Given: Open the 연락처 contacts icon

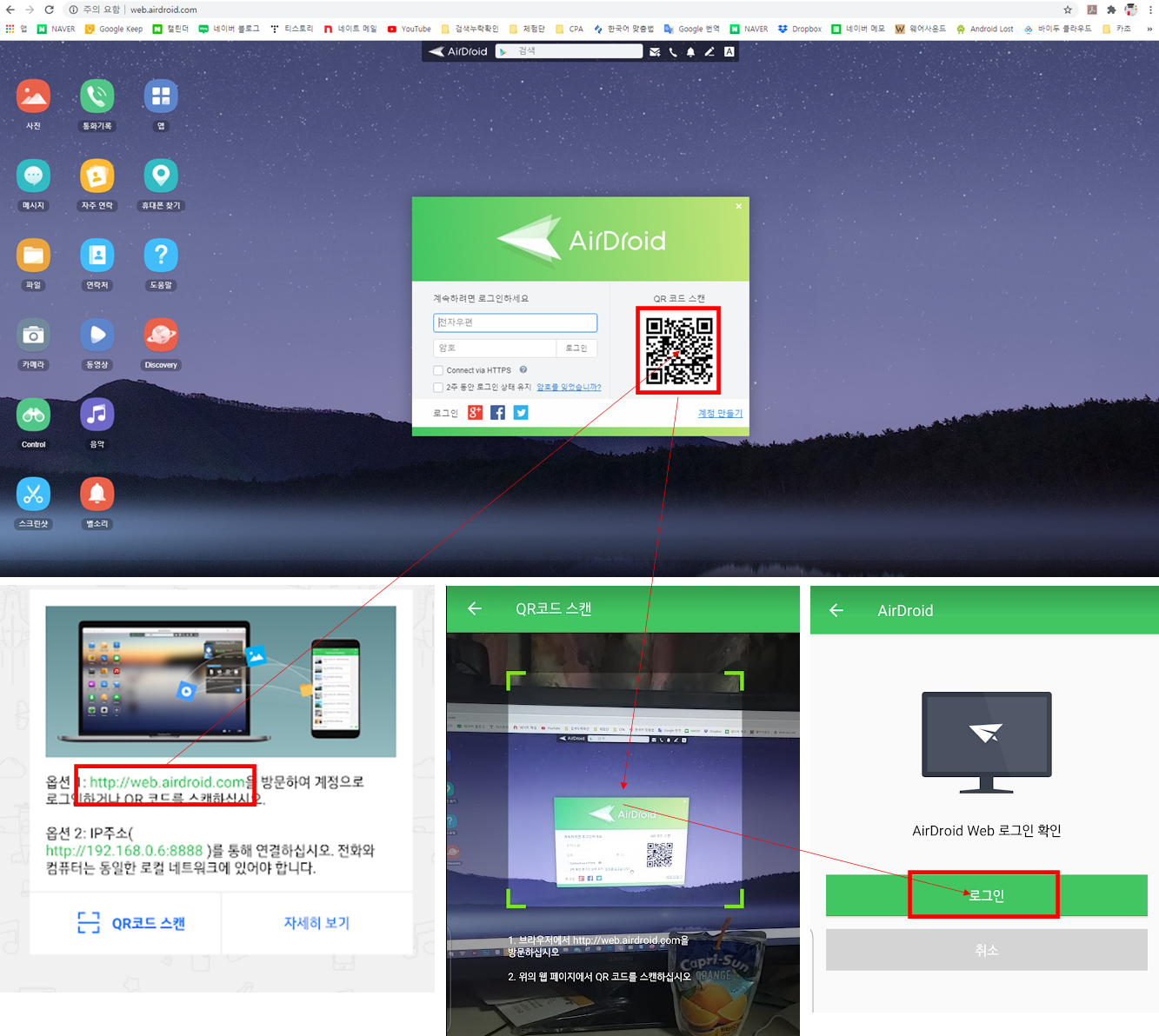Looking at the screenshot, I should click(97, 255).
